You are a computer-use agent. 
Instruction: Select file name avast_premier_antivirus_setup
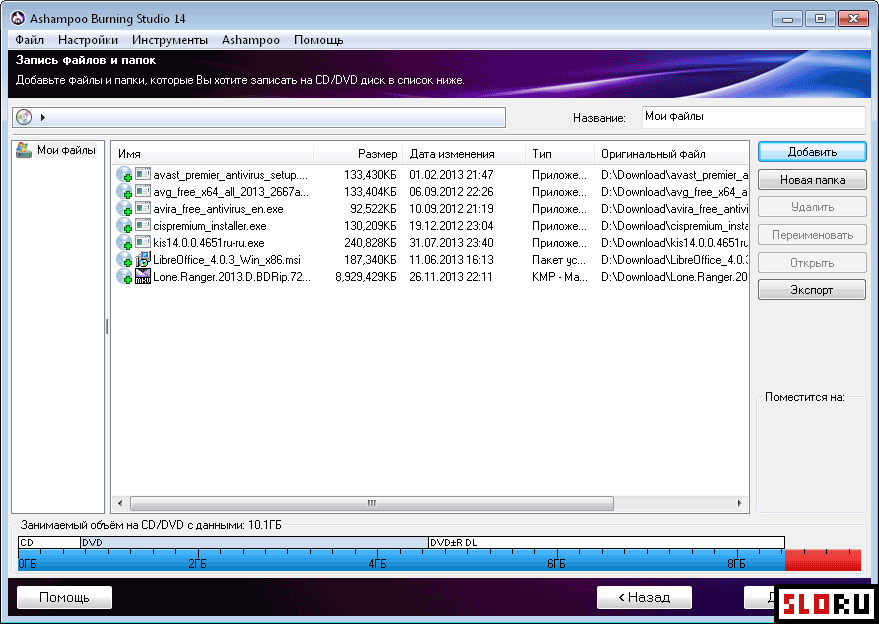click(230, 175)
